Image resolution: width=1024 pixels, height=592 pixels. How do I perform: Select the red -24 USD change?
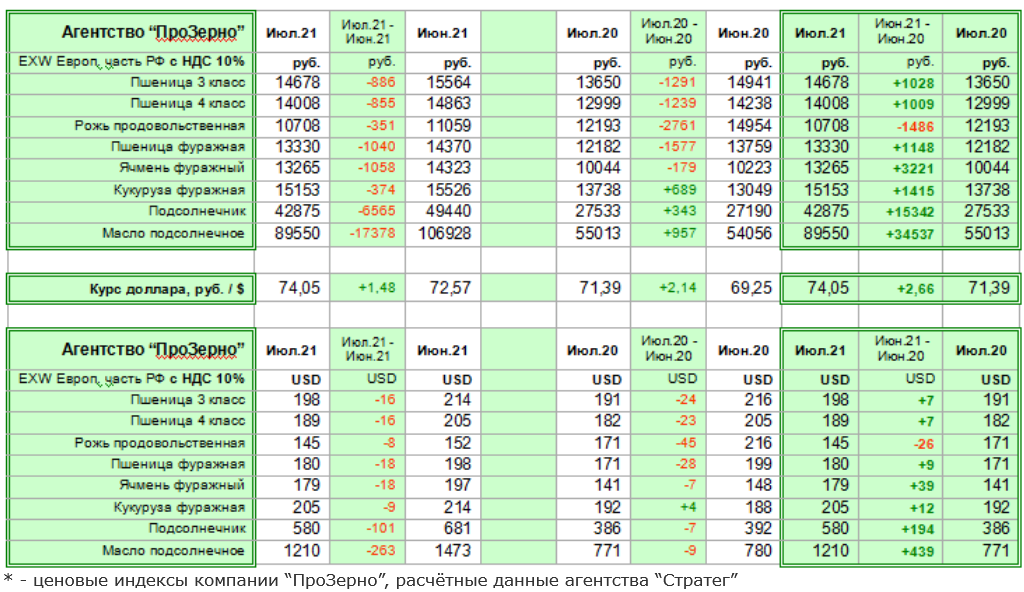coord(686,400)
